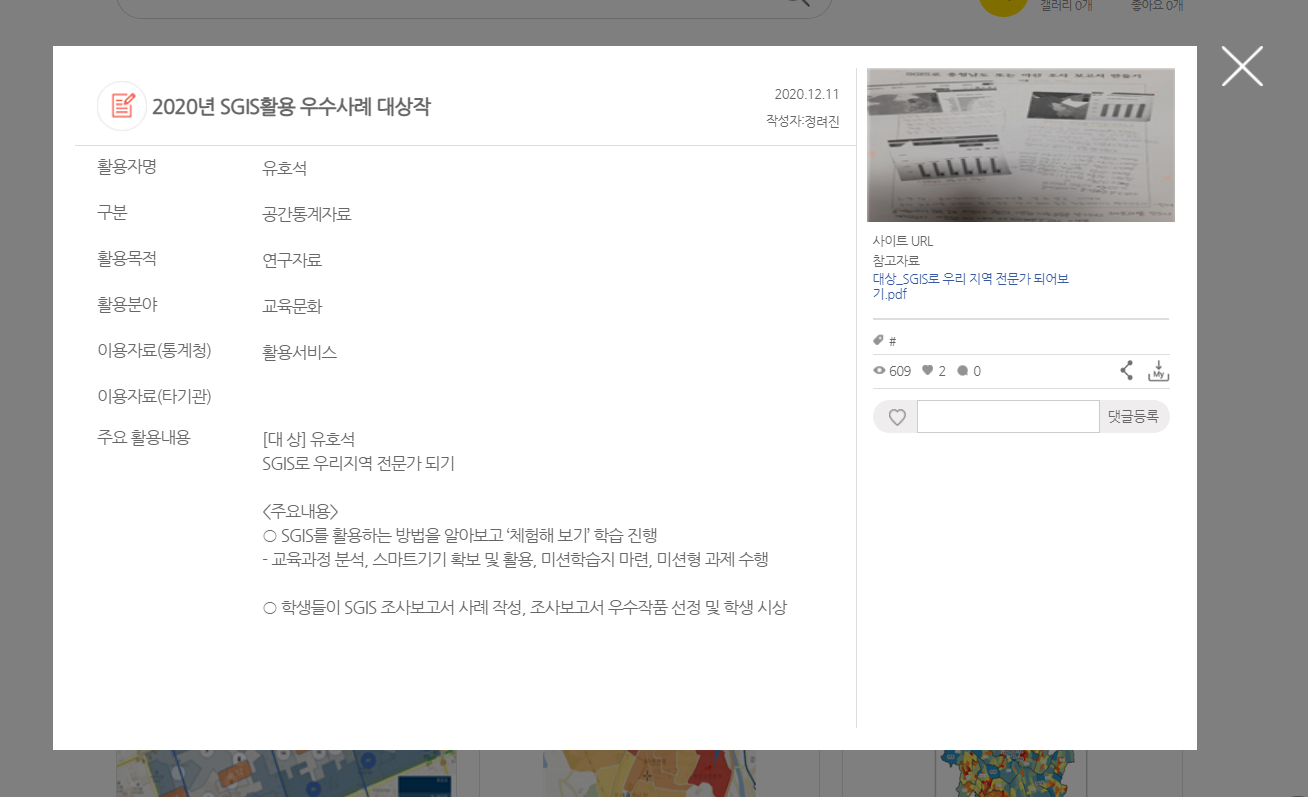Click the 유호석 value in 활용자명 row

285,168
